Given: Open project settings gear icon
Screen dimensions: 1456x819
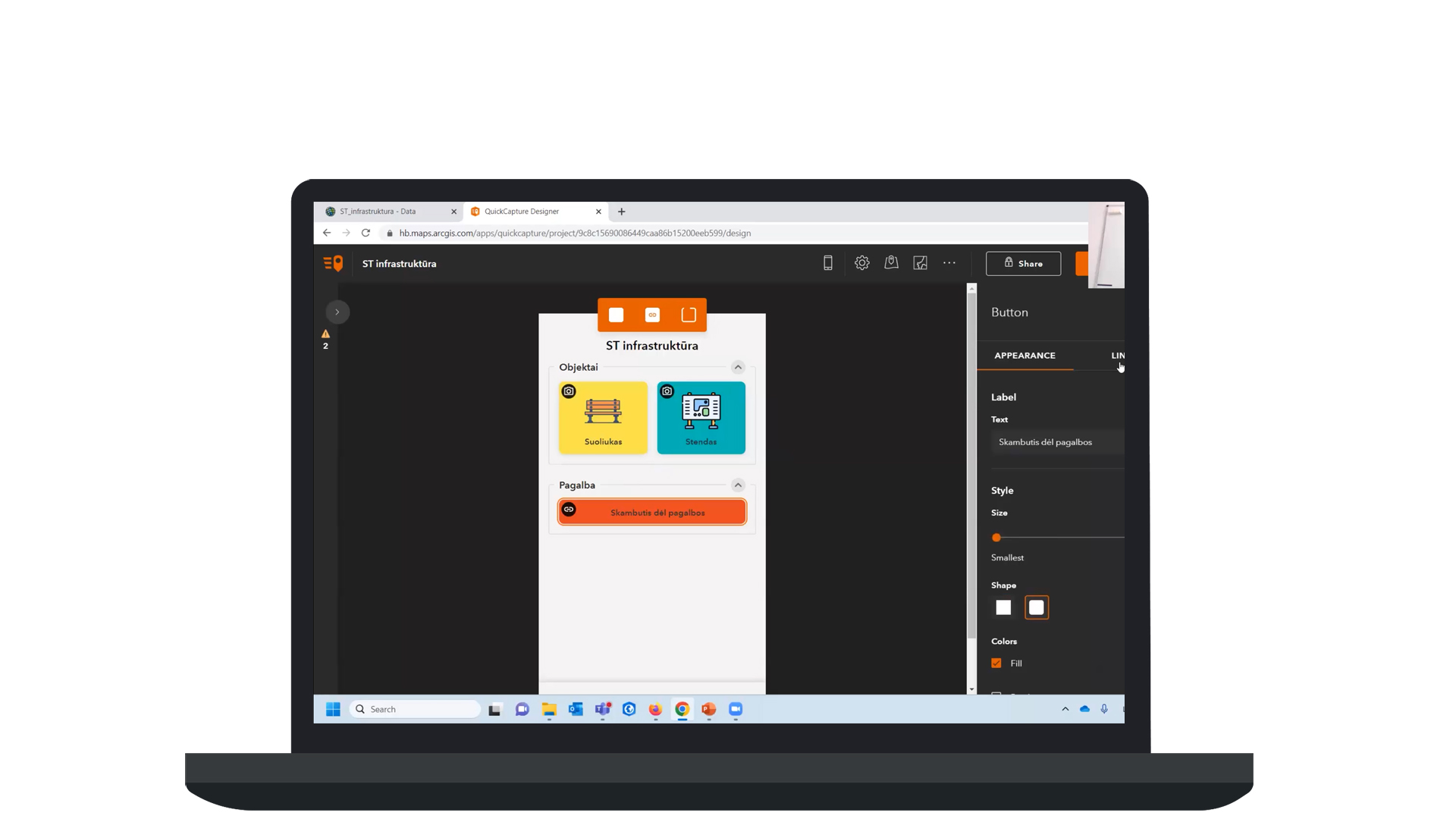Looking at the screenshot, I should pyautogui.click(x=861, y=263).
